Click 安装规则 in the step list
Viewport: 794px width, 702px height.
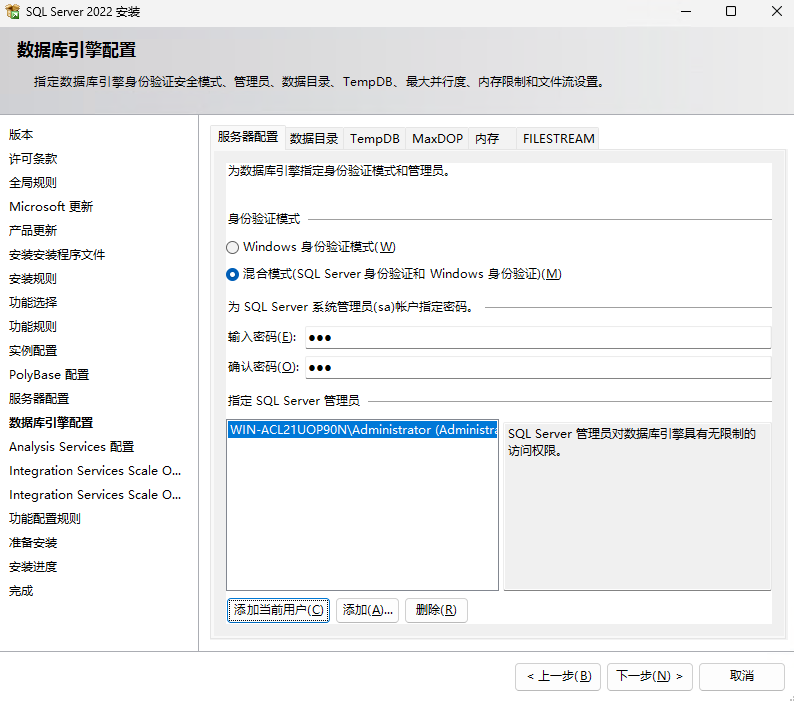(33, 279)
